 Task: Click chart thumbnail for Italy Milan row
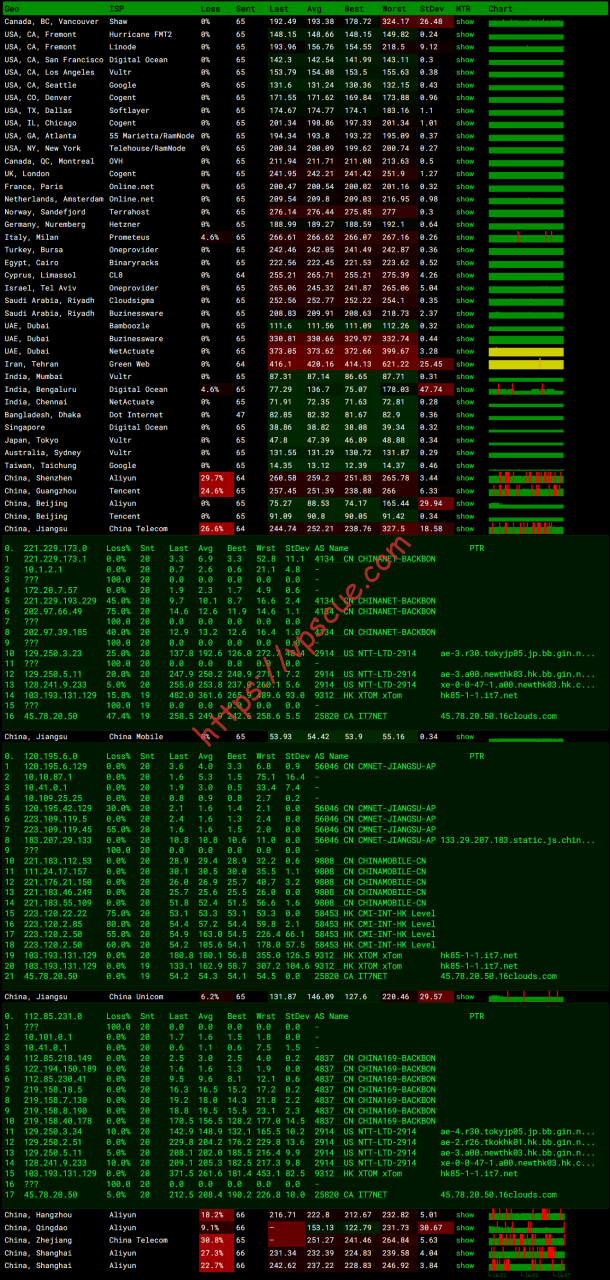(526, 237)
